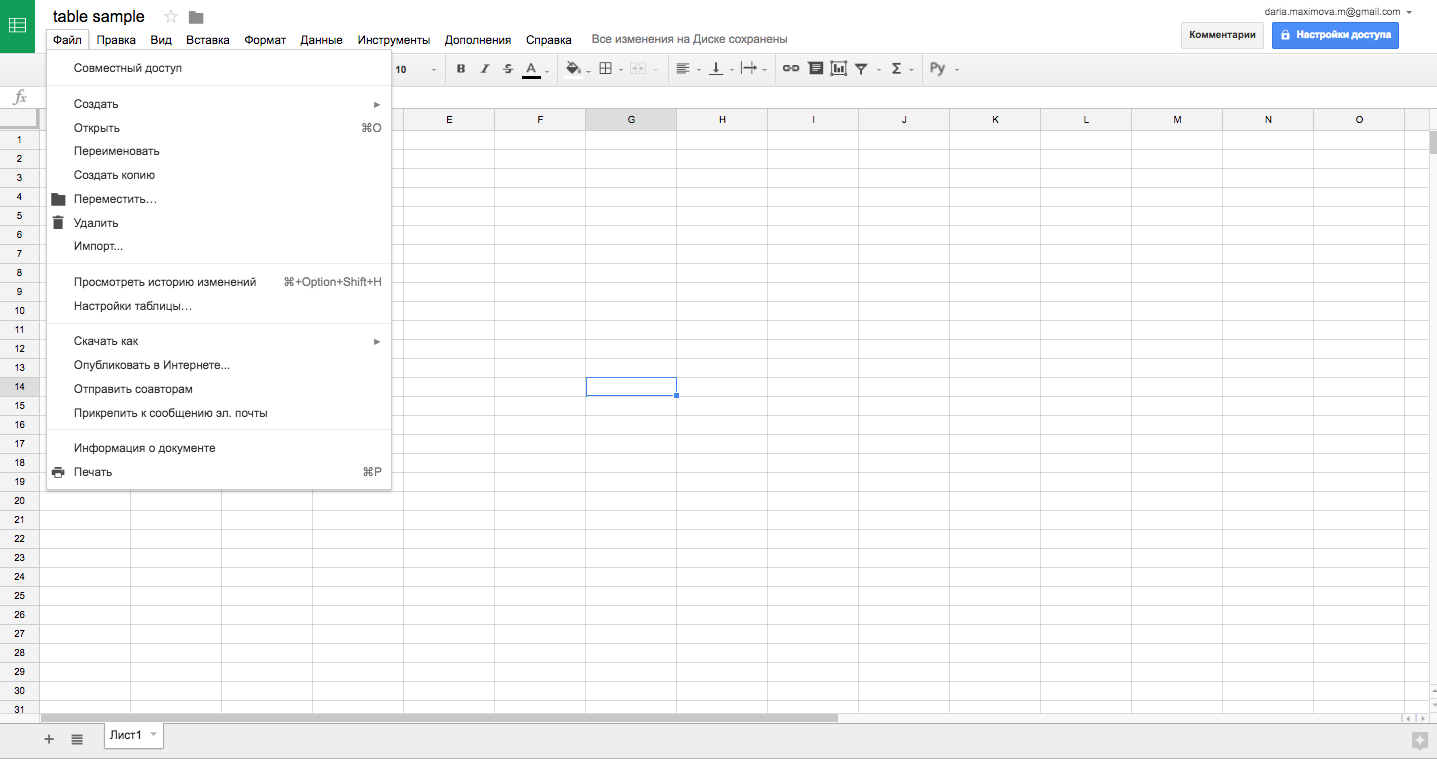Viewport: 1437px width, 759px height.
Task: Open the fill color bucket picker
Action: [573, 69]
